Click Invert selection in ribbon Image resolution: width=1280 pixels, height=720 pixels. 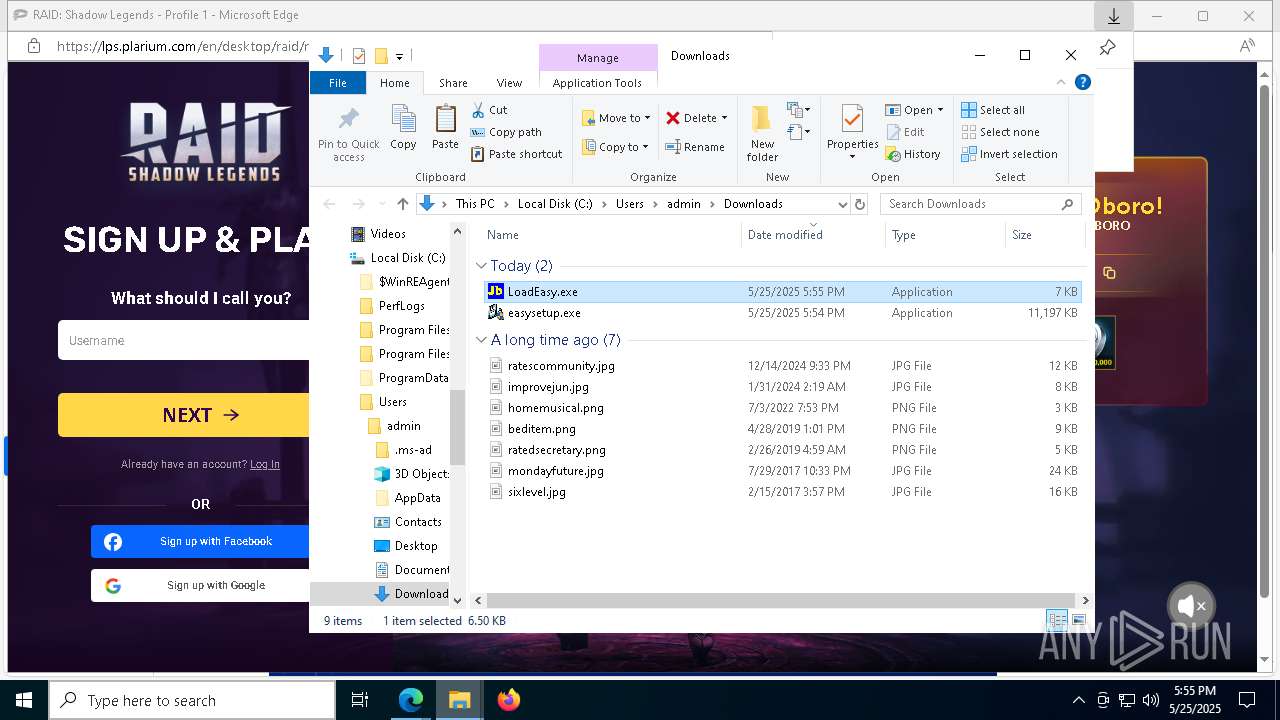[x=1009, y=154]
